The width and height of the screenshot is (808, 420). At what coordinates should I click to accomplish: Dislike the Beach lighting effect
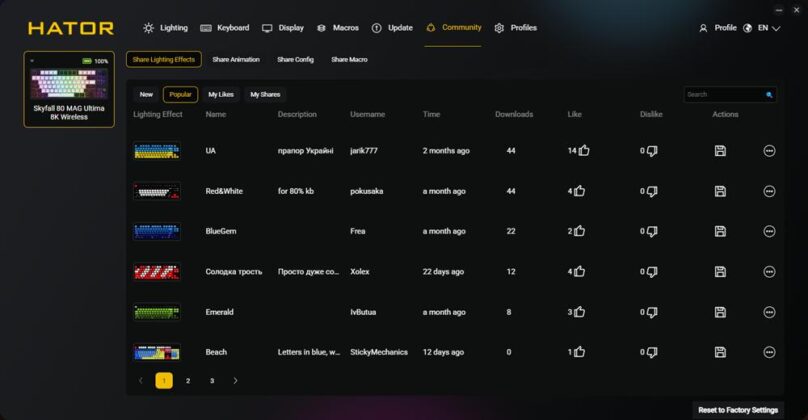tap(652, 352)
